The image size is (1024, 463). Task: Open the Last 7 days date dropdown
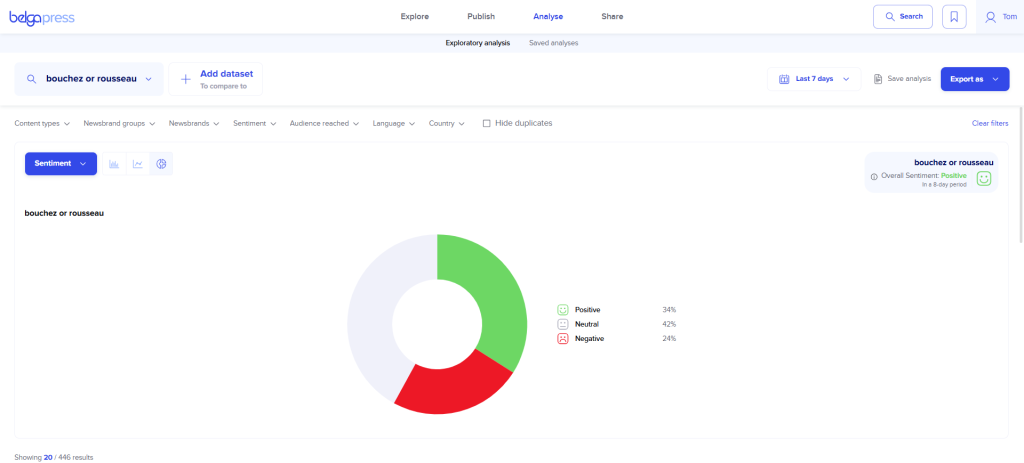click(813, 79)
